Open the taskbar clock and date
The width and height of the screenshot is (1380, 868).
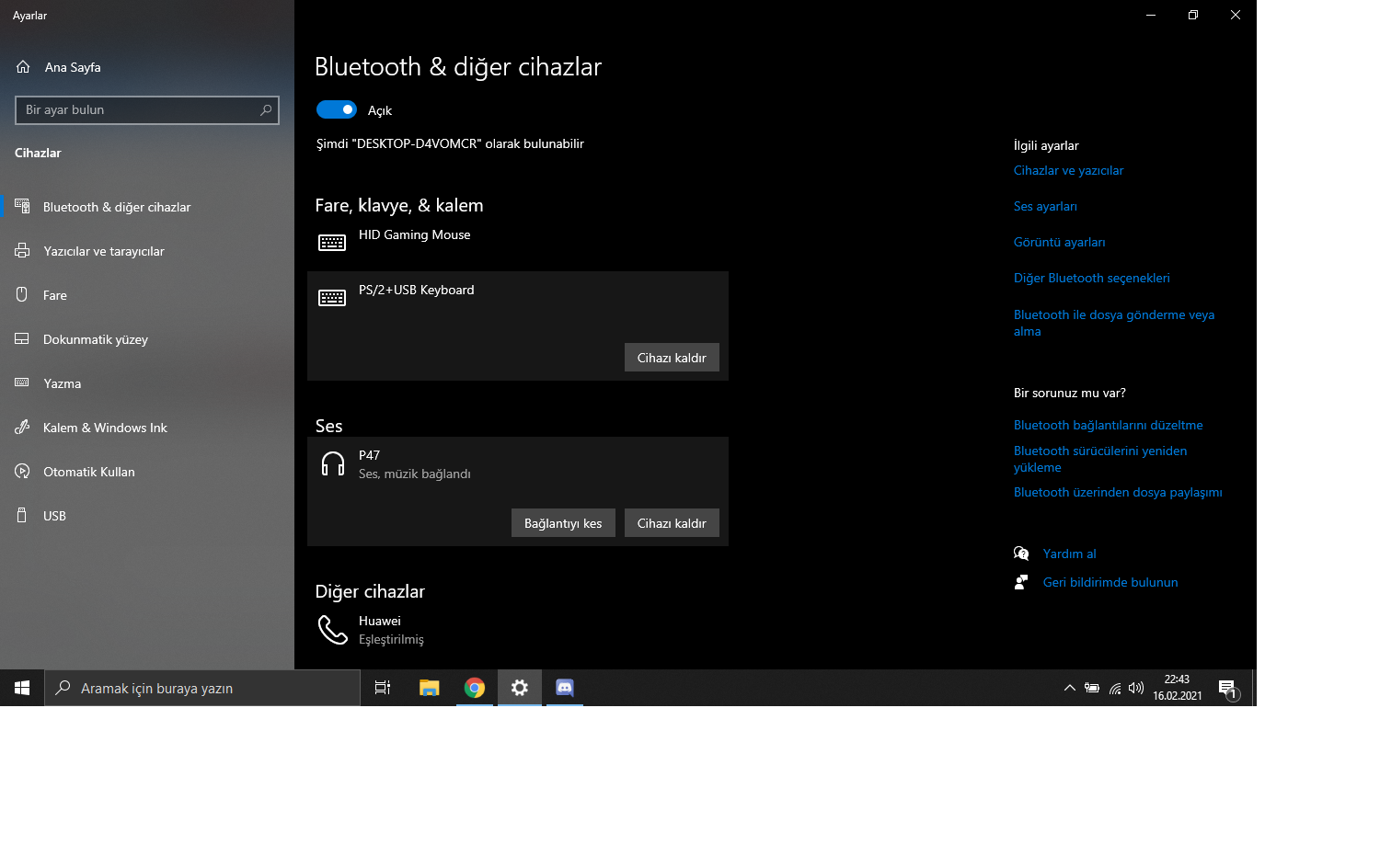point(1178,688)
